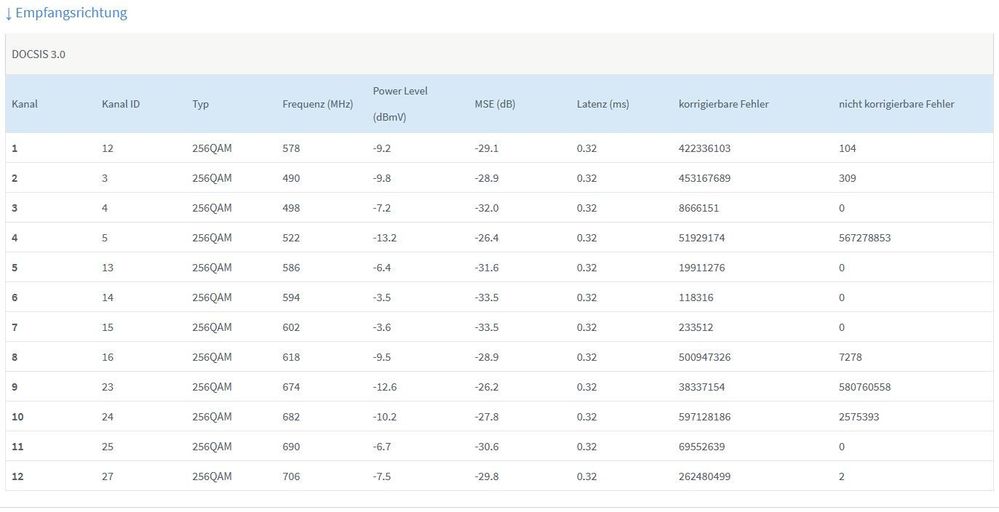Select the 578 frequency cell
This screenshot has width=999, height=512.
point(291,148)
